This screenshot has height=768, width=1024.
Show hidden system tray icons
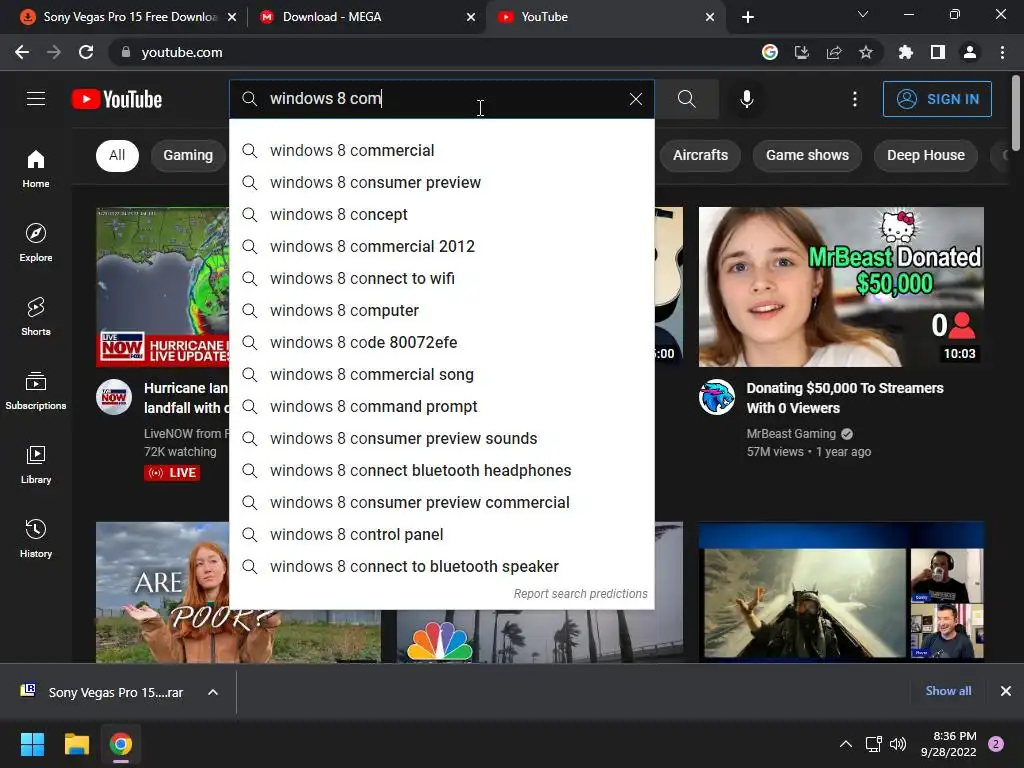click(846, 744)
